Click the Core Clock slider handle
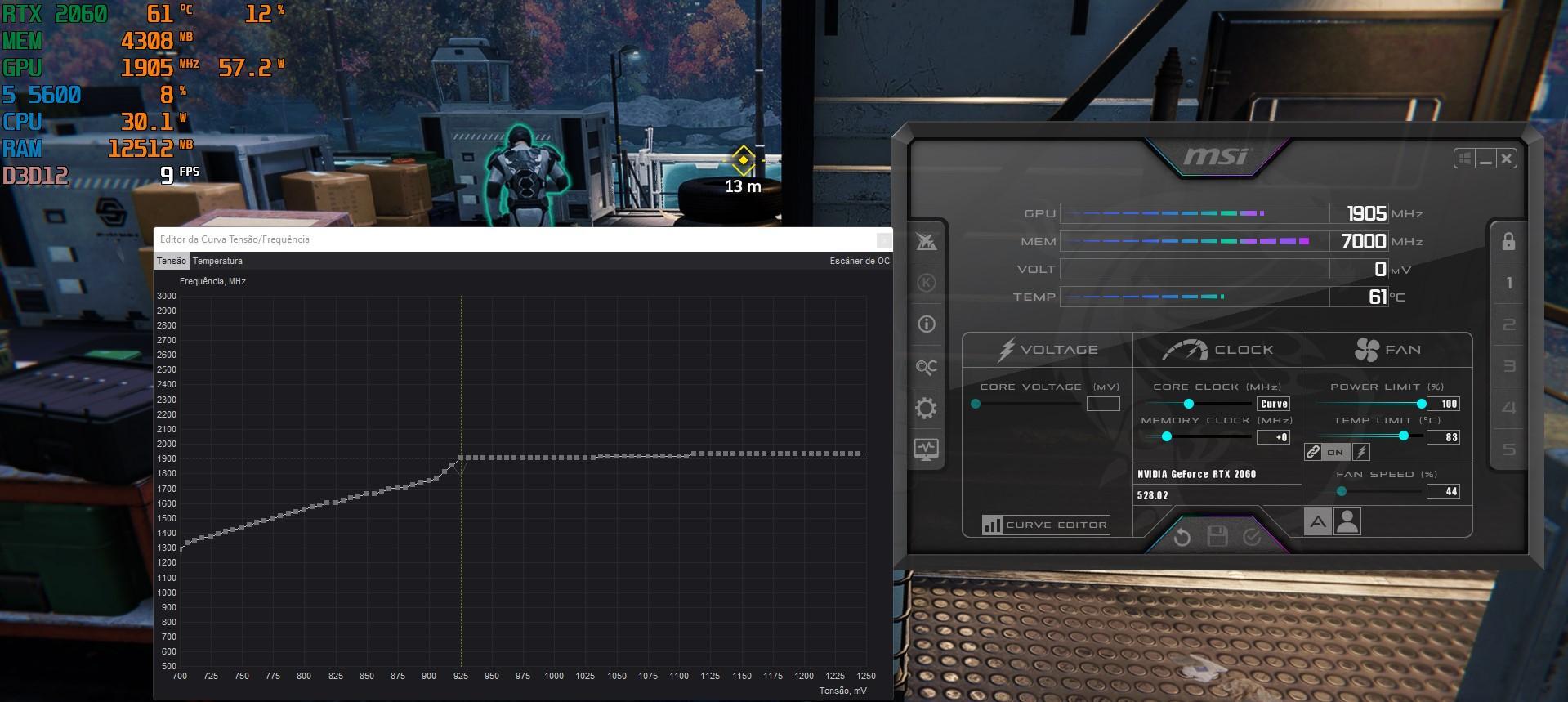This screenshot has width=1568, height=702. [x=1189, y=404]
